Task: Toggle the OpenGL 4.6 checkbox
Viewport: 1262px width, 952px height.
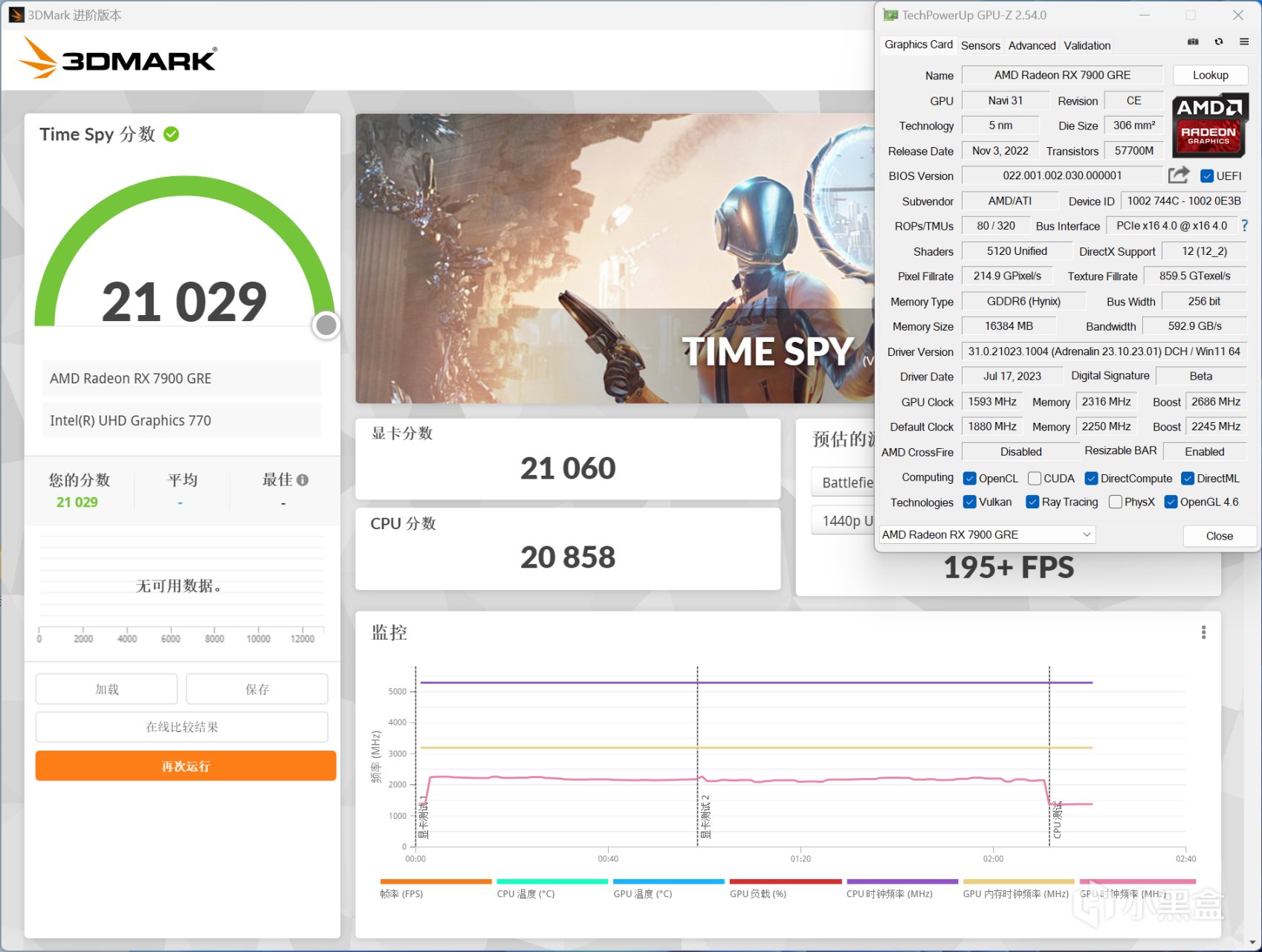Action: (1171, 502)
